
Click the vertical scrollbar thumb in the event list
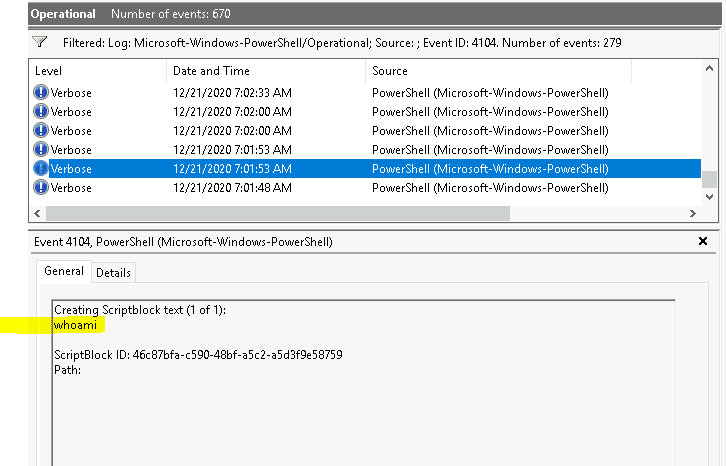[709, 179]
